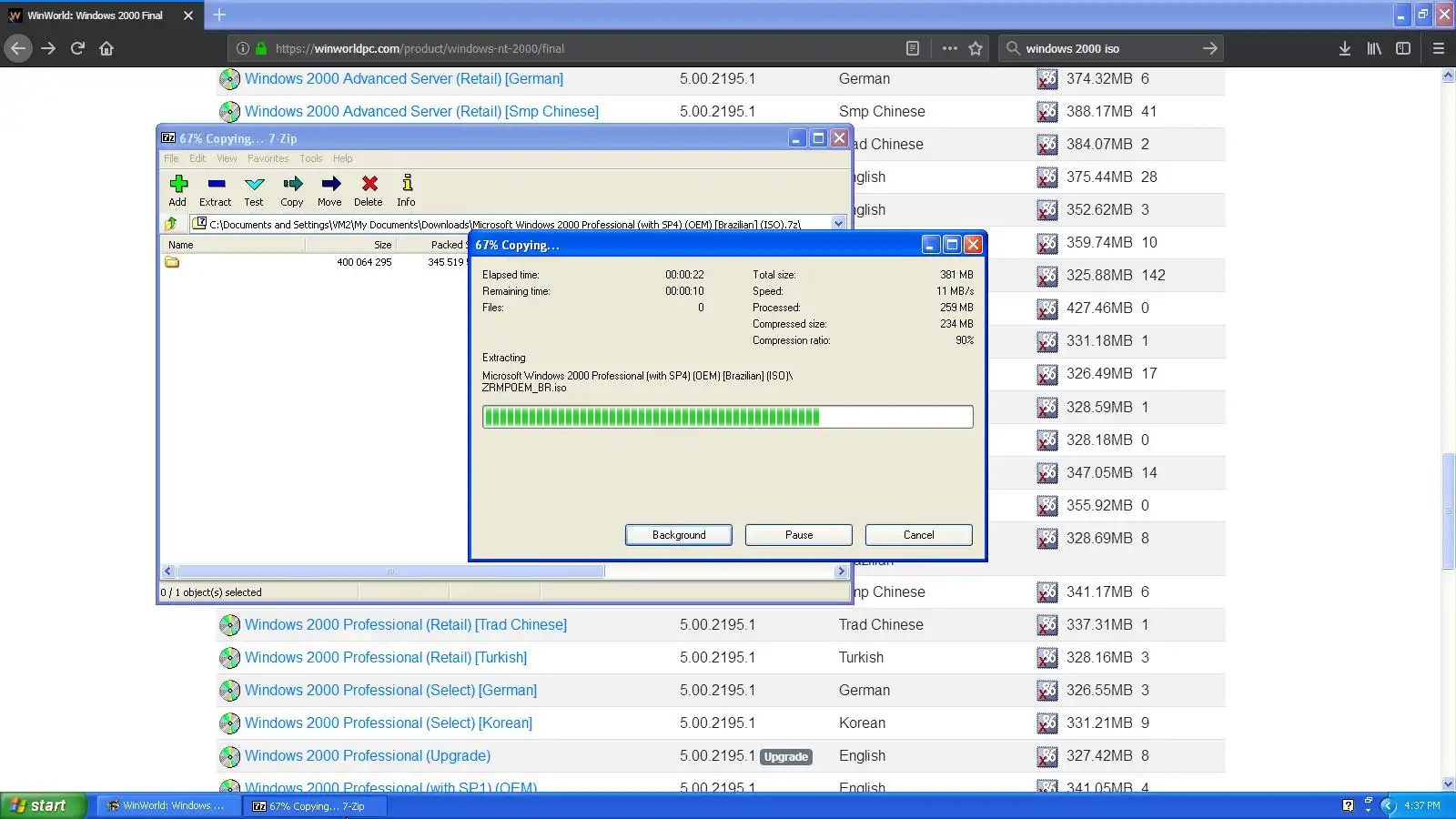This screenshot has height=819, width=1456.
Task: Click the extraction progress bar
Action: coord(728,417)
